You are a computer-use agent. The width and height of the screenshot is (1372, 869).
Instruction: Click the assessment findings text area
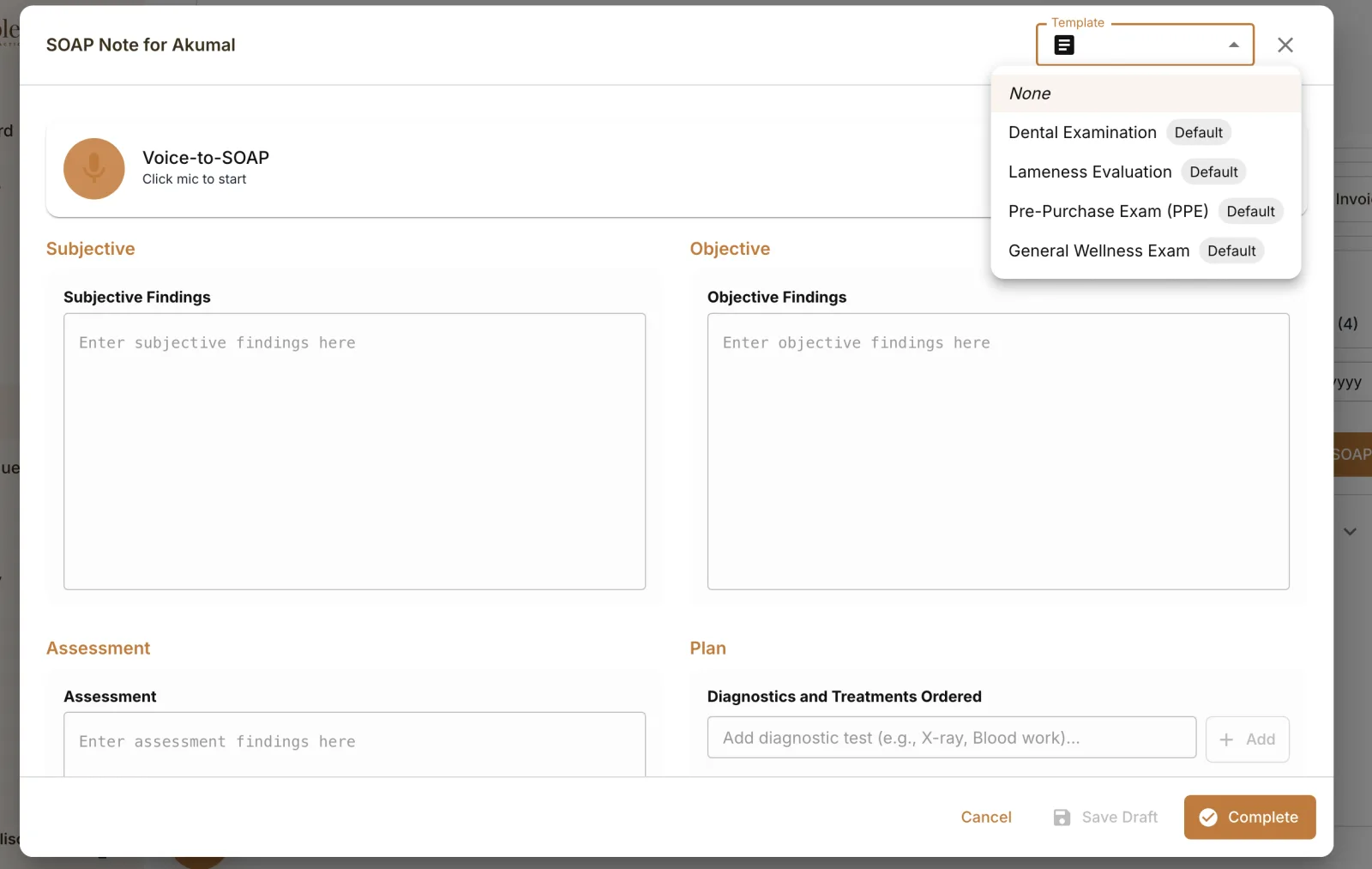pyautogui.click(x=354, y=745)
